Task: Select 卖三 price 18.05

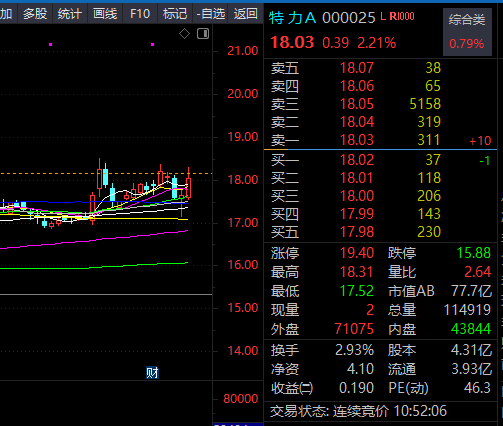Action: [x=357, y=104]
